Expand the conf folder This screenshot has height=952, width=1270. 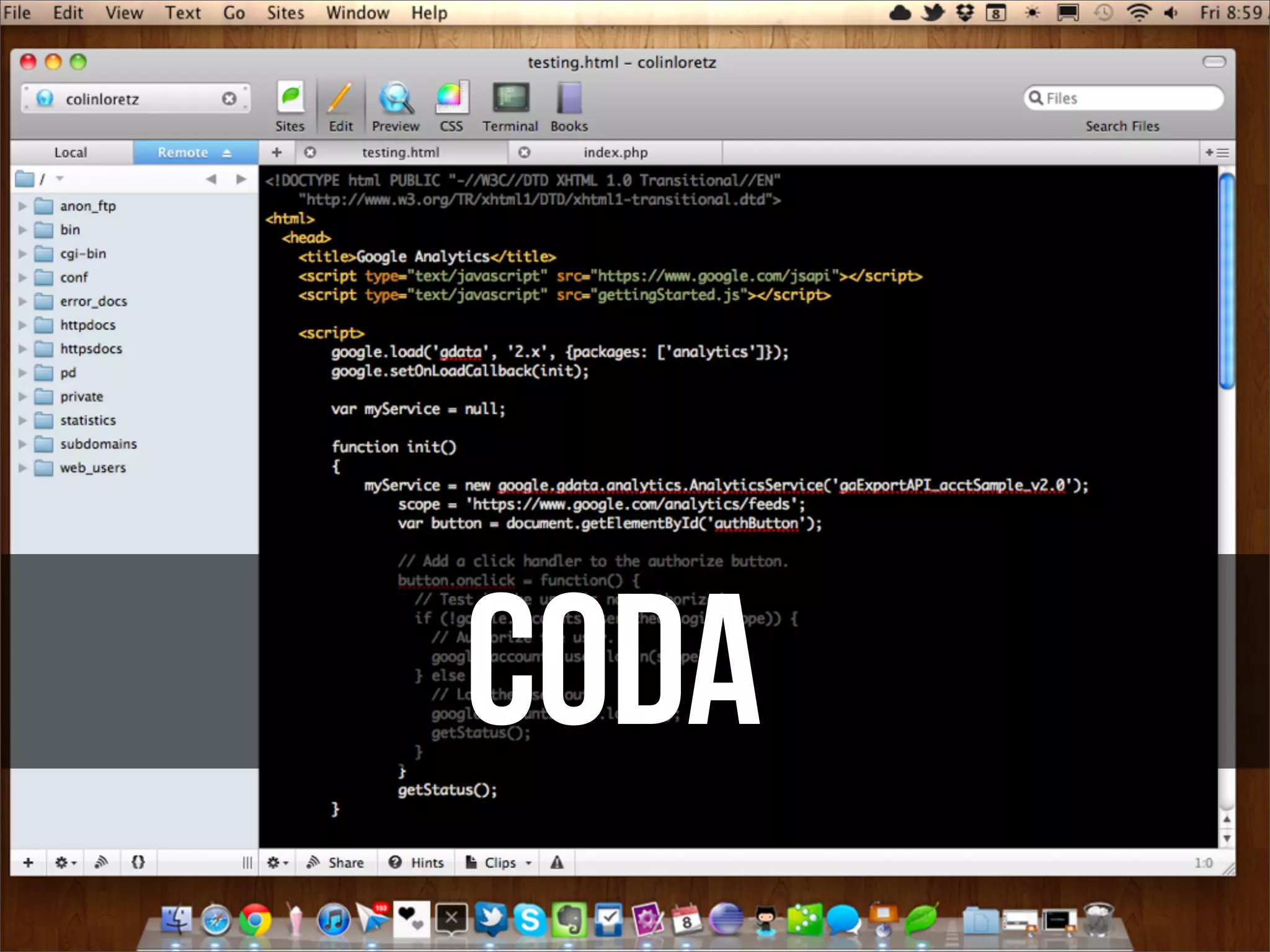click(22, 277)
